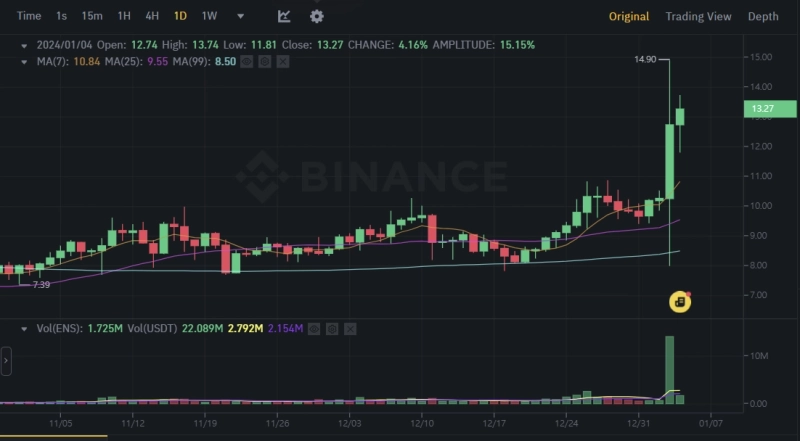Image resolution: width=800 pixels, height=441 pixels.
Task: Click the yellow floating note icon
Action: 680,301
